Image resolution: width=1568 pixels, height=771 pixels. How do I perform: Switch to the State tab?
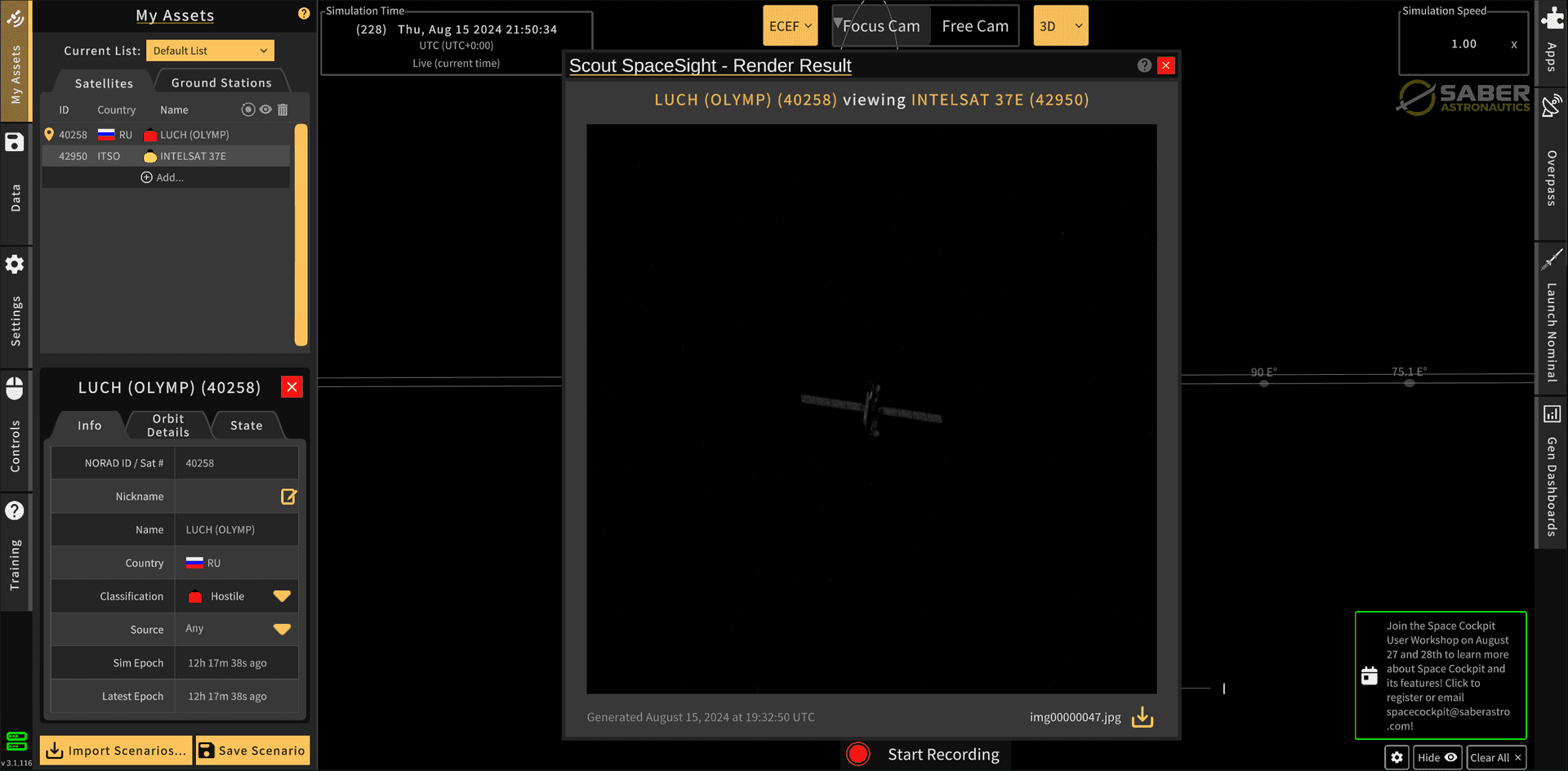[247, 426]
